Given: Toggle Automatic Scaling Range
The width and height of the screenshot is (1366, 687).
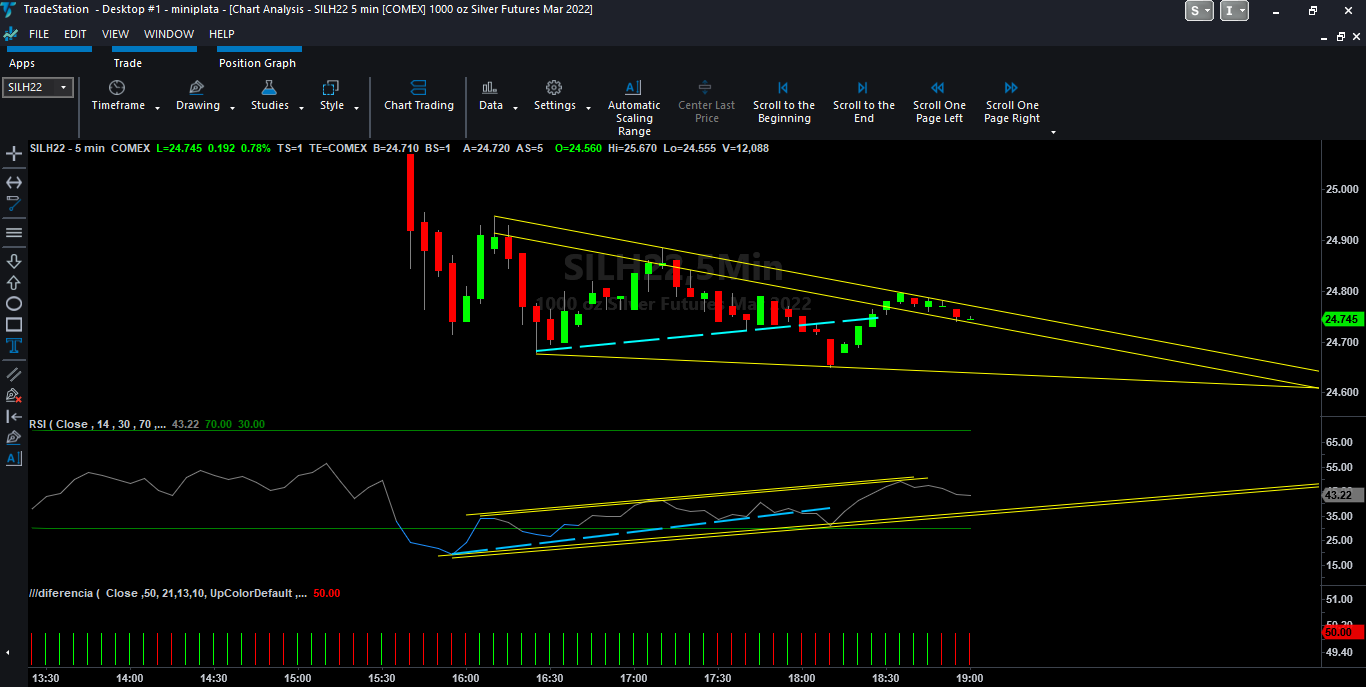Looking at the screenshot, I should point(633,108).
